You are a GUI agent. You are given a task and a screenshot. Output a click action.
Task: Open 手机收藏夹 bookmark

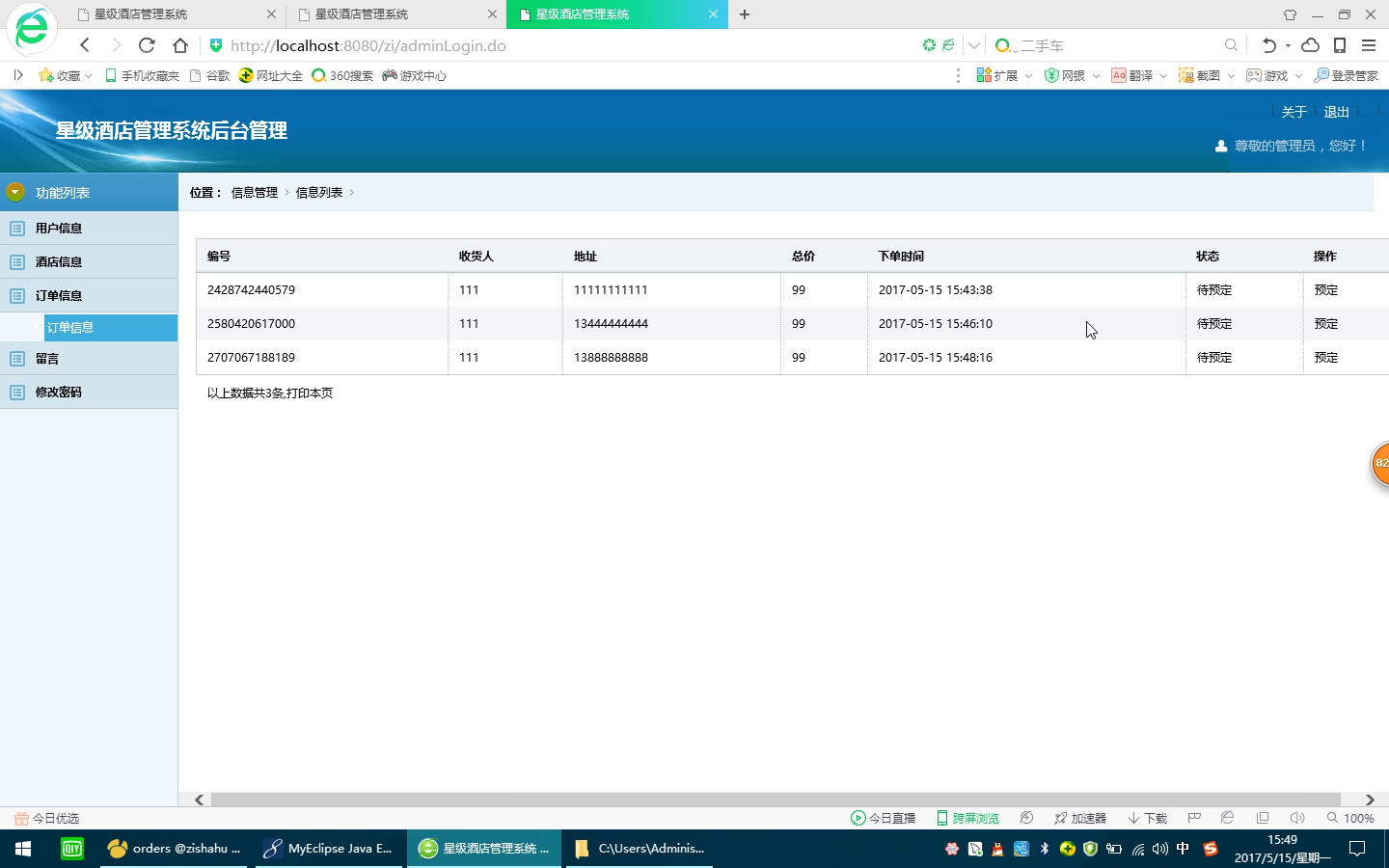pos(142,75)
